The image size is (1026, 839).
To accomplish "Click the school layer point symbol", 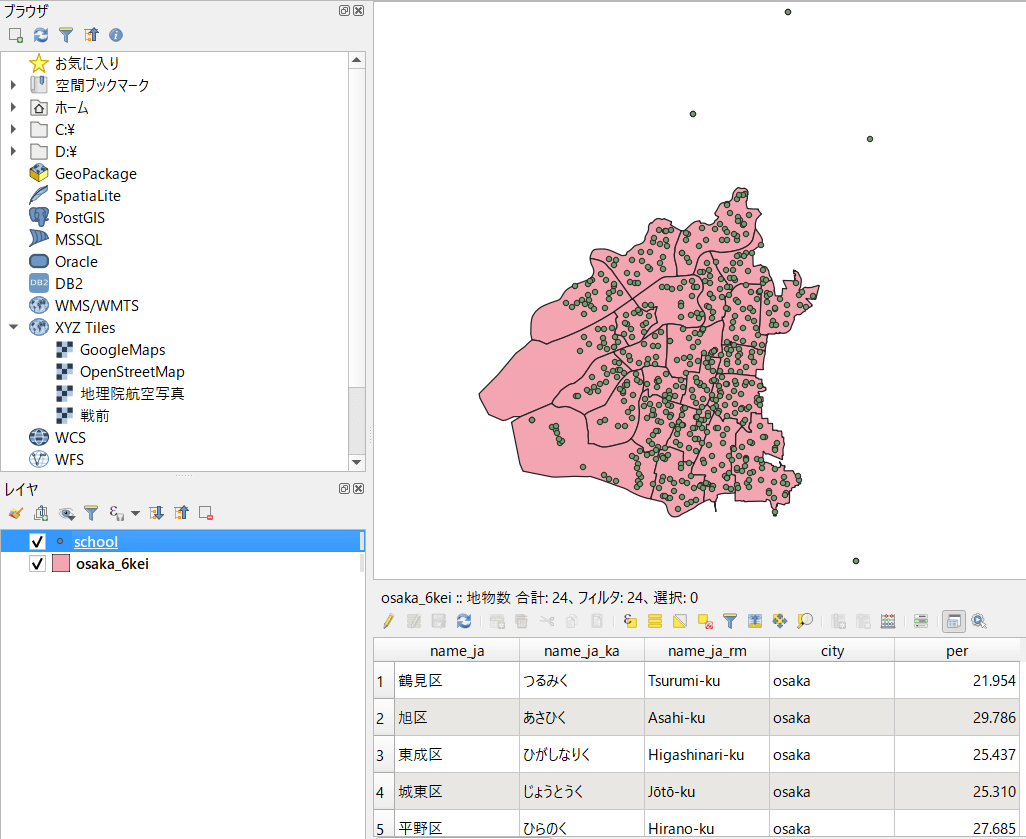I will [x=60, y=542].
